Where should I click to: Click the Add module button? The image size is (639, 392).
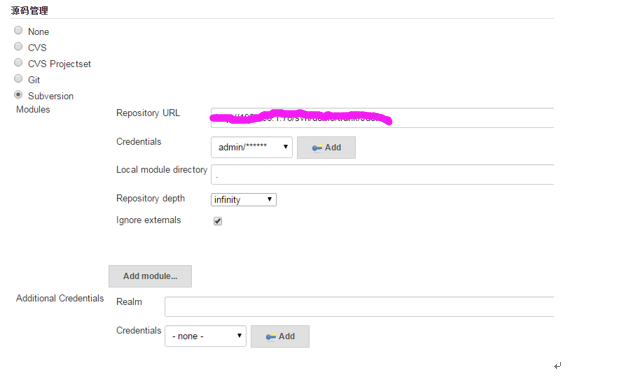coord(150,276)
